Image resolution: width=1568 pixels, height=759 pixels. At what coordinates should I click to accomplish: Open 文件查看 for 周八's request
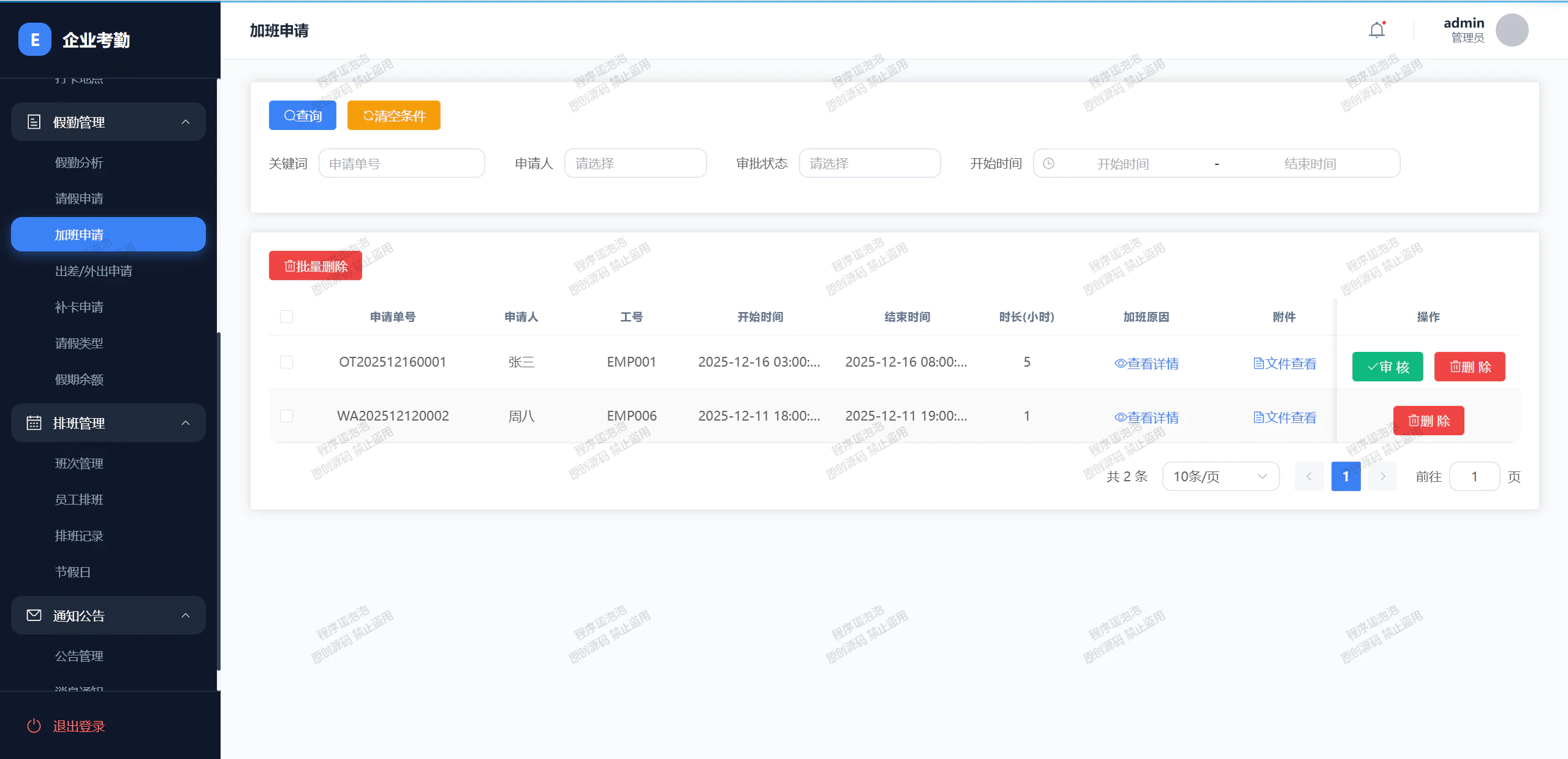1284,418
